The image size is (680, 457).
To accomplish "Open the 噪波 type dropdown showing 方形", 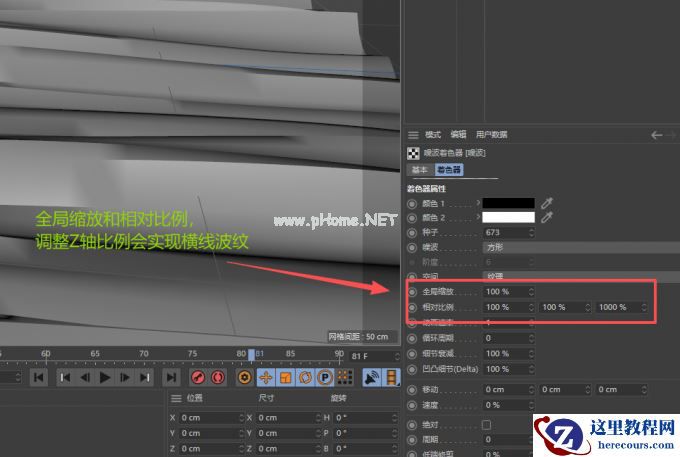I will tap(581, 248).
